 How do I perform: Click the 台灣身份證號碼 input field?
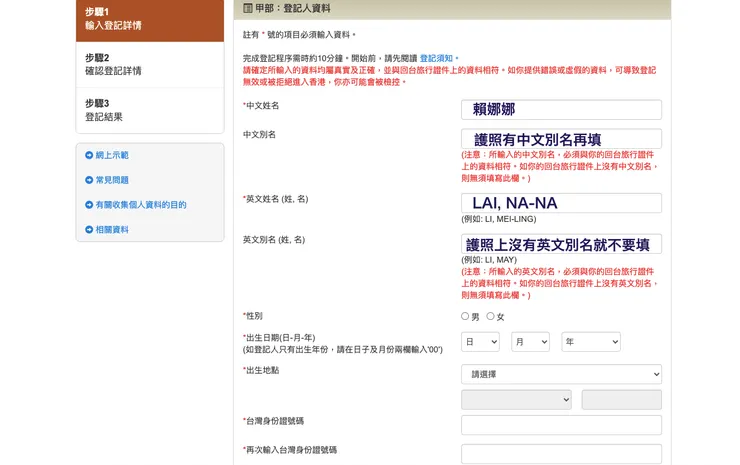(x=561, y=425)
